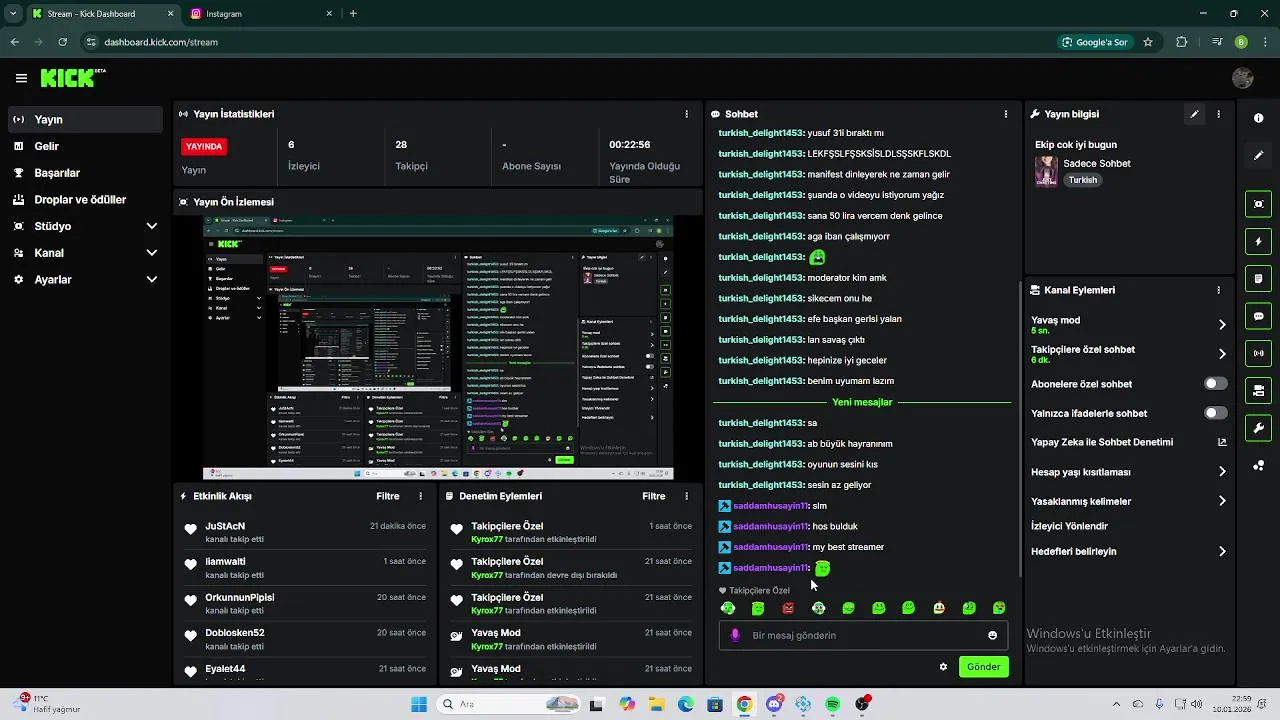
Task: Toggle the stream preview panel icon in rail
Action: coord(1258,204)
